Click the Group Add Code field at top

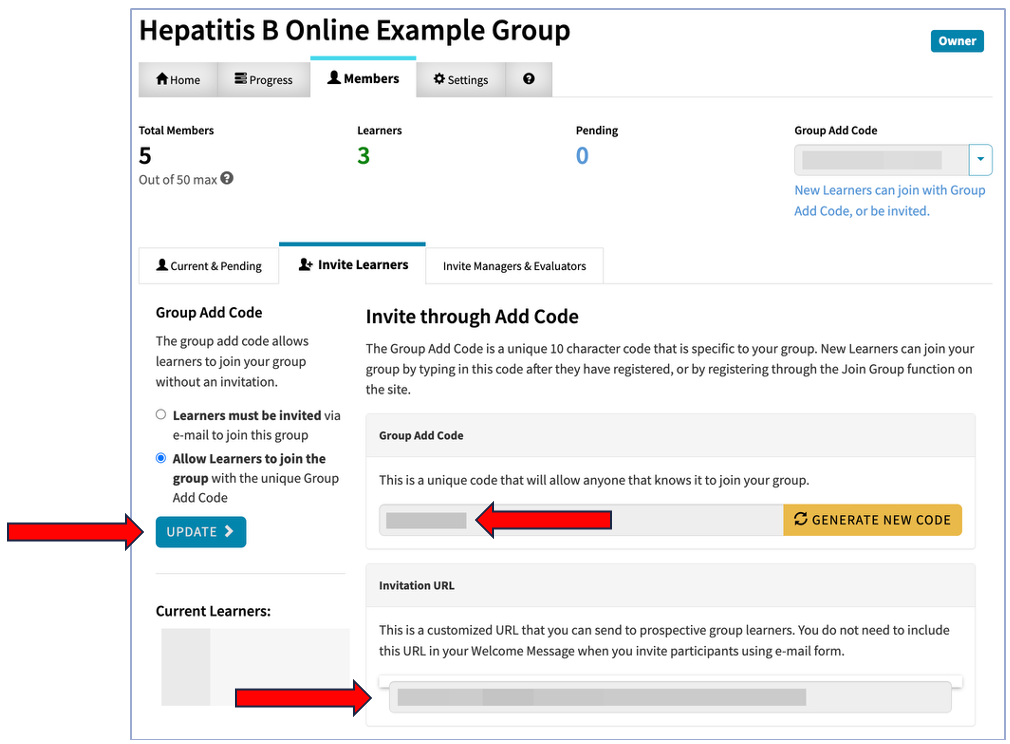pos(880,160)
